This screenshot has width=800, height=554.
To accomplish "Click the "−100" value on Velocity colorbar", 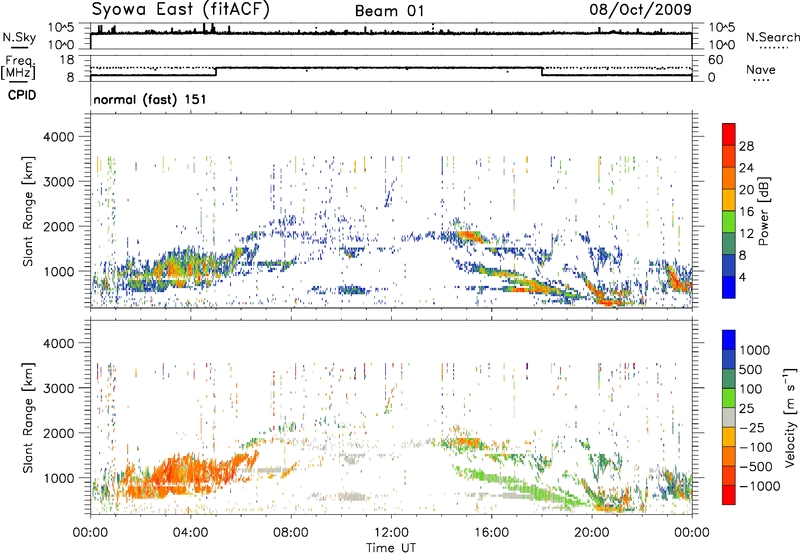I will (756, 447).
